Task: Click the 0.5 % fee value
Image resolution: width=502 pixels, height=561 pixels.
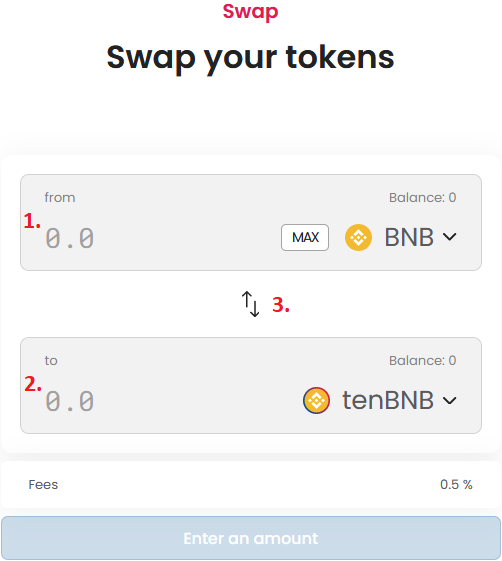Action: [x=456, y=484]
